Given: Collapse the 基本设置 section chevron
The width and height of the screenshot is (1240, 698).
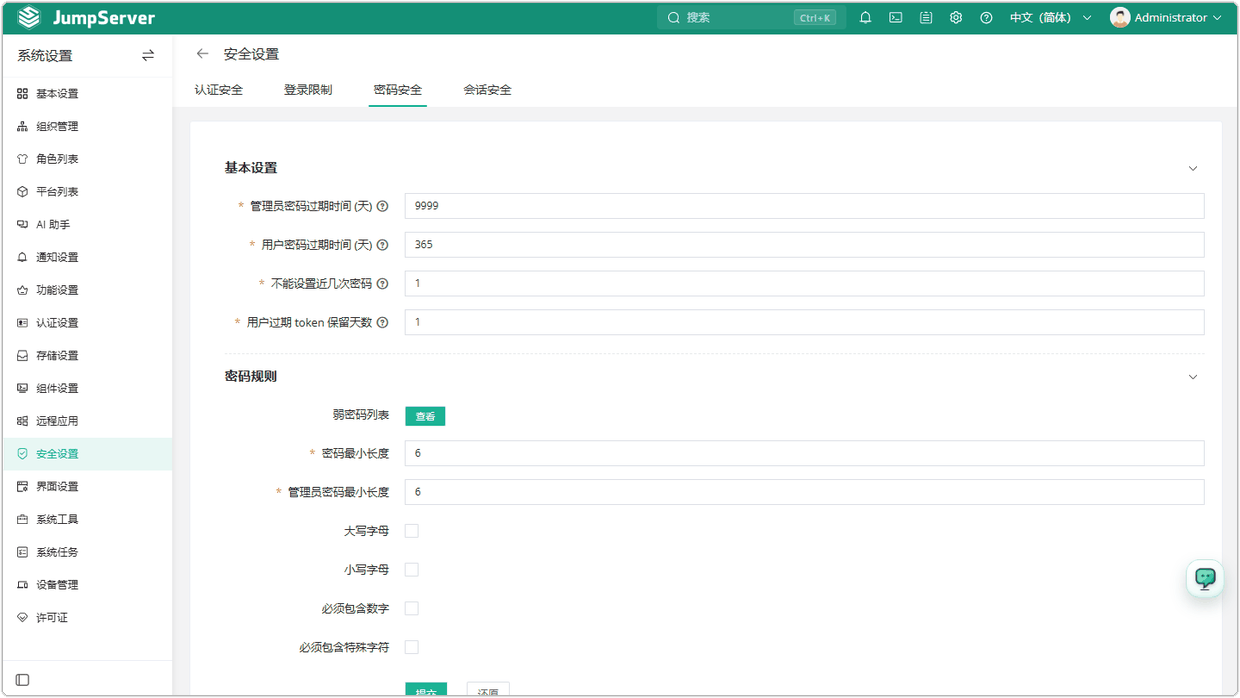Looking at the screenshot, I should [x=1193, y=168].
